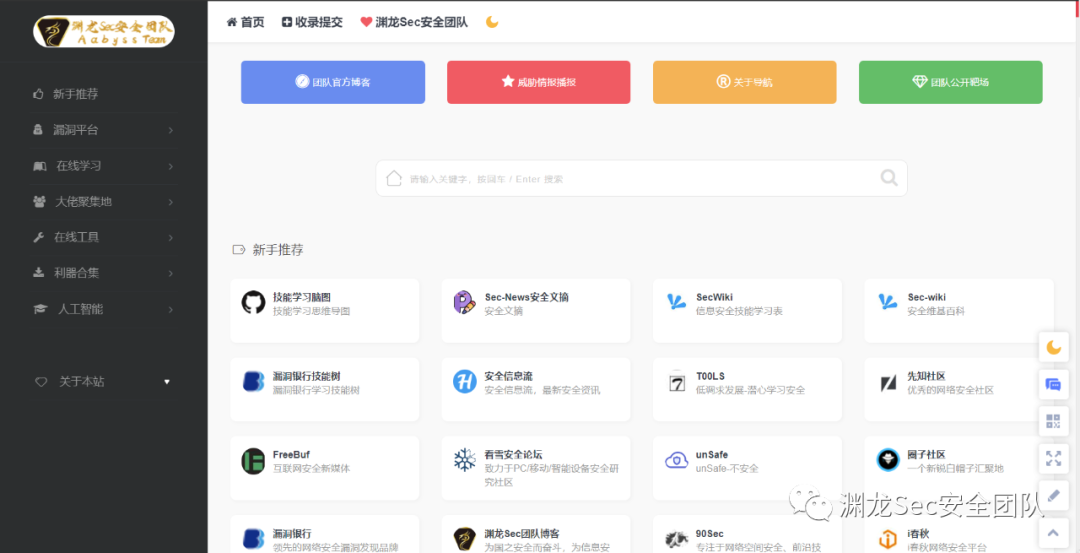The image size is (1080, 553).
Task: Click the SecWiki card icon
Action: pyautogui.click(x=676, y=302)
